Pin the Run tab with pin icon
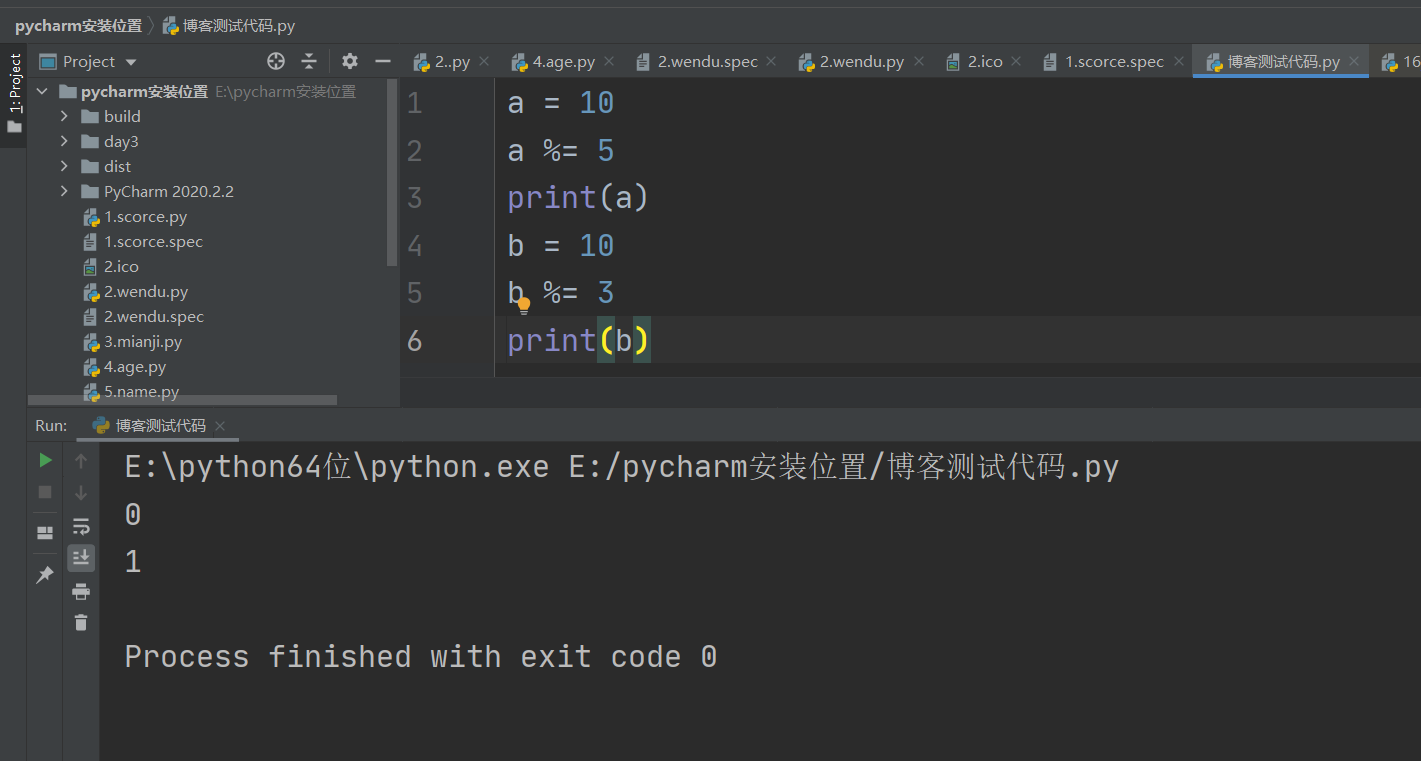 pos(45,575)
